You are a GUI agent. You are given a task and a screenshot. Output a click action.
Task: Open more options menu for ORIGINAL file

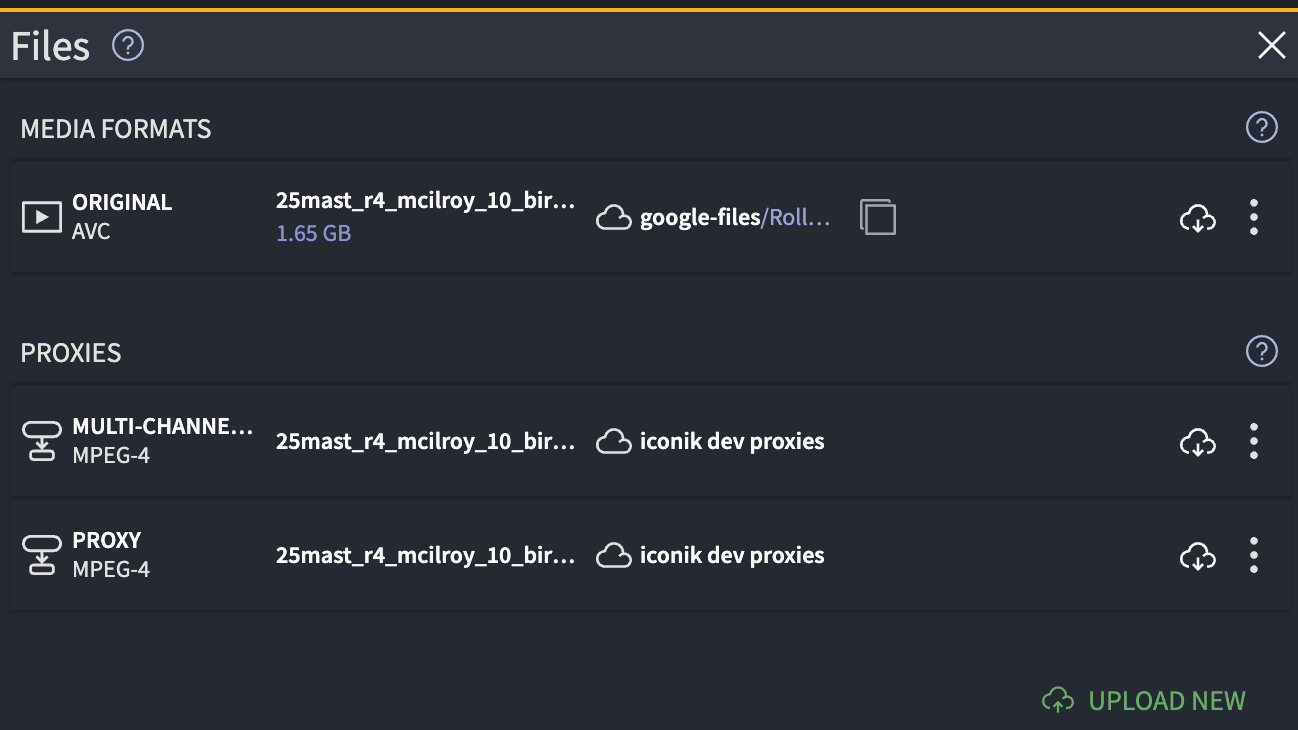tap(1253, 217)
